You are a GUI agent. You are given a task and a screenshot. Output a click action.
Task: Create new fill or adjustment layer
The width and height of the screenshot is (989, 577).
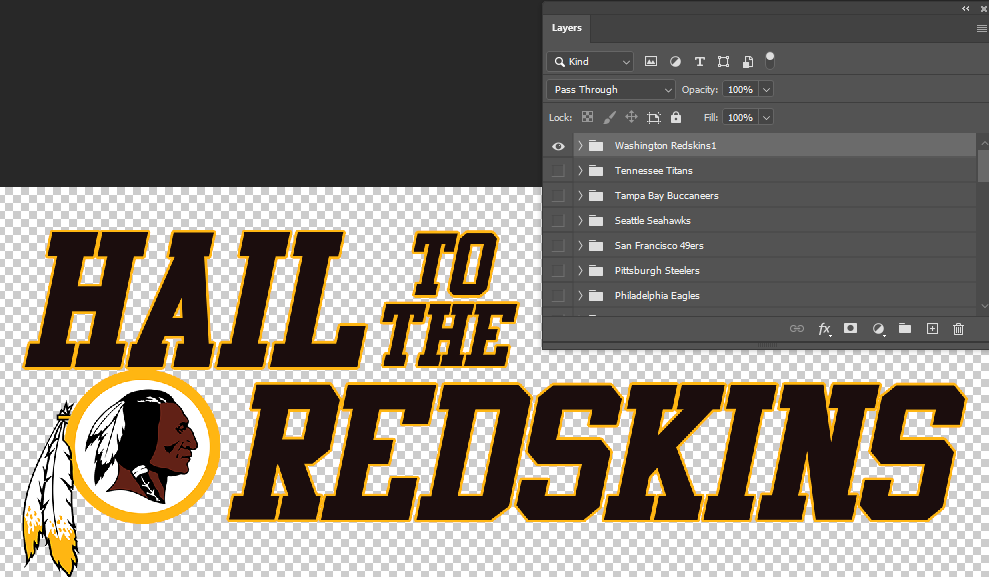[x=878, y=329]
